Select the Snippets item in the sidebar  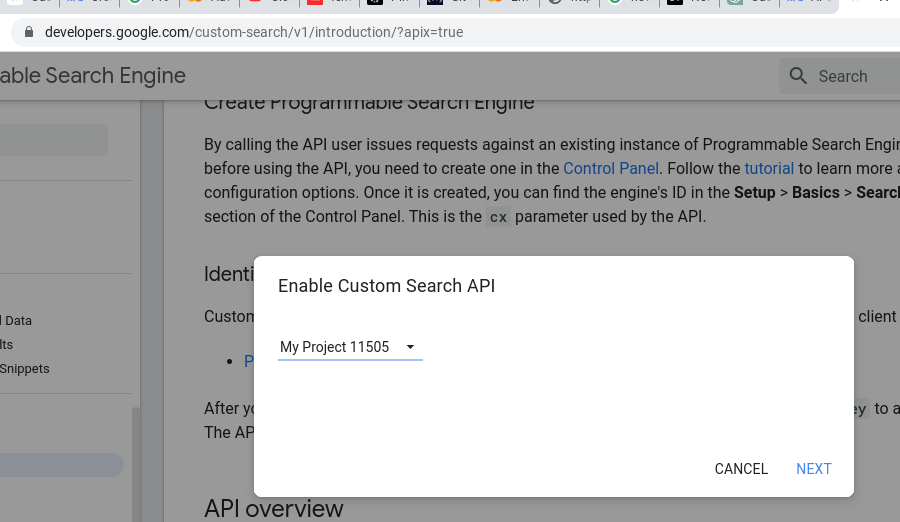point(25,369)
